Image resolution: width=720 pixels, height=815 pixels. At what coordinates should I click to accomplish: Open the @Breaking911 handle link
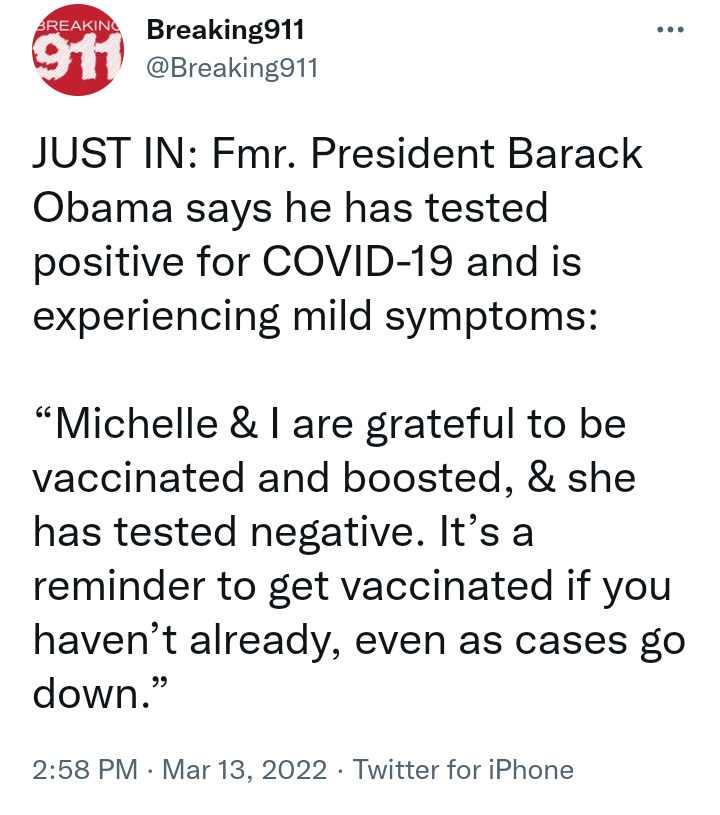pyautogui.click(x=232, y=68)
